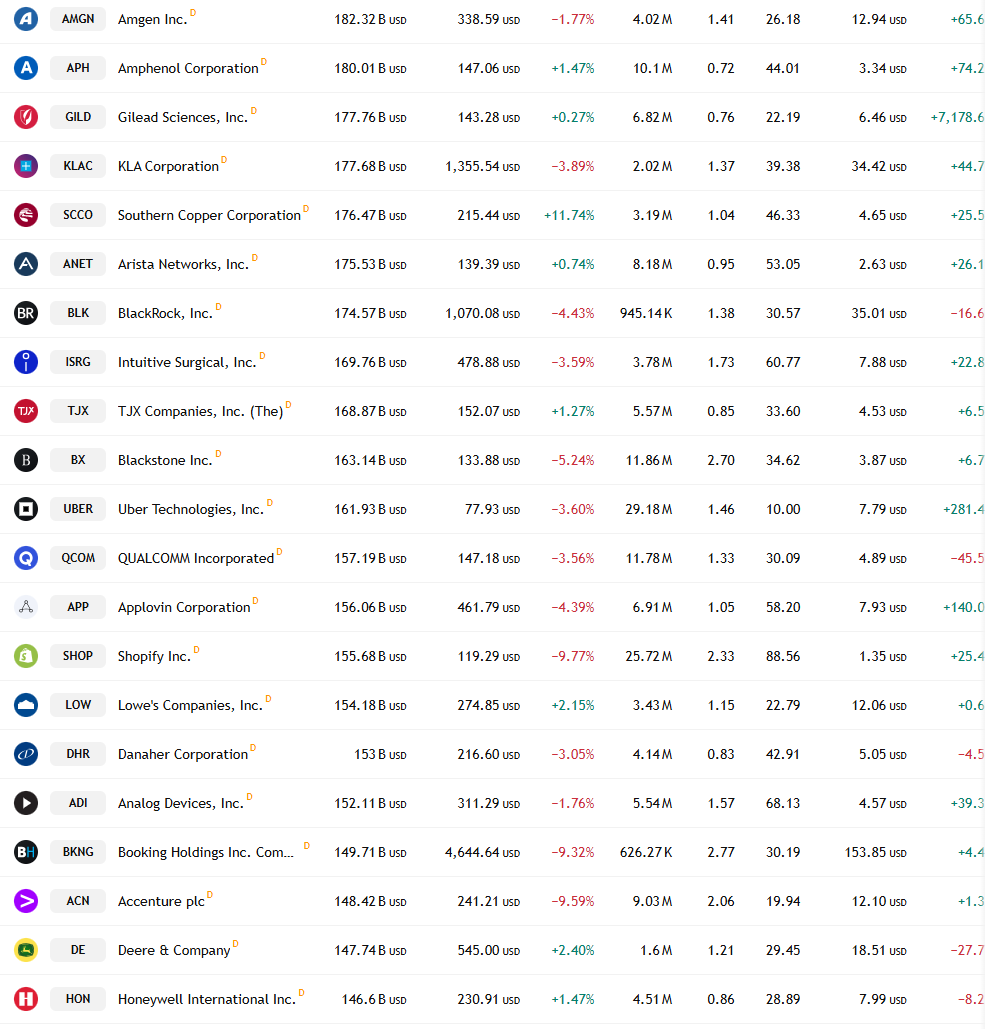Screen dimensions: 985x1029
Task: Click the Applovin logo icon
Action: click(26, 607)
